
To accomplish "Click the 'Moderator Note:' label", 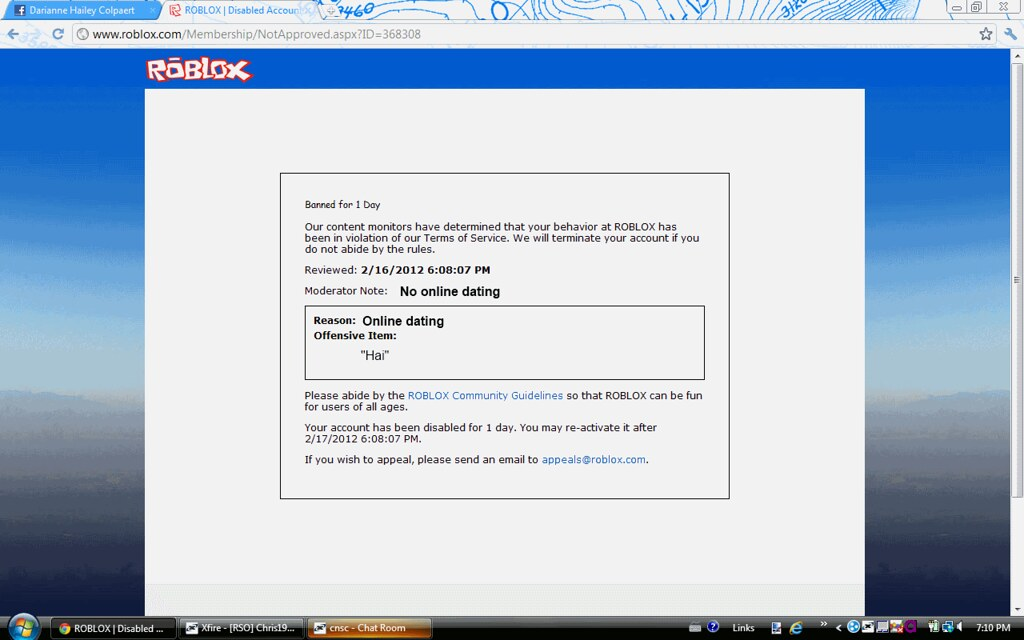I will 345,291.
